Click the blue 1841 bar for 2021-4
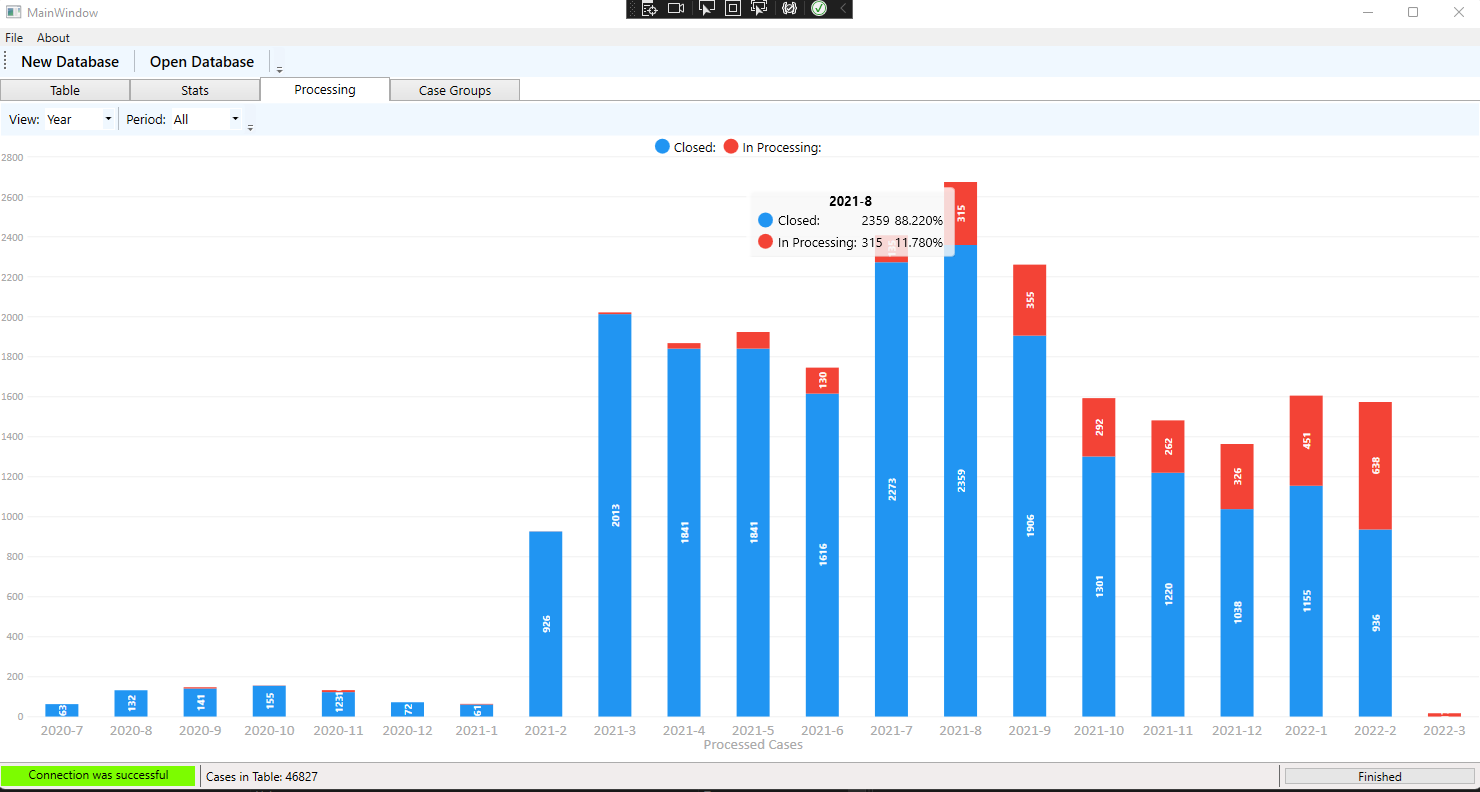Screen dimensions: 1480x792 [x=684, y=533]
